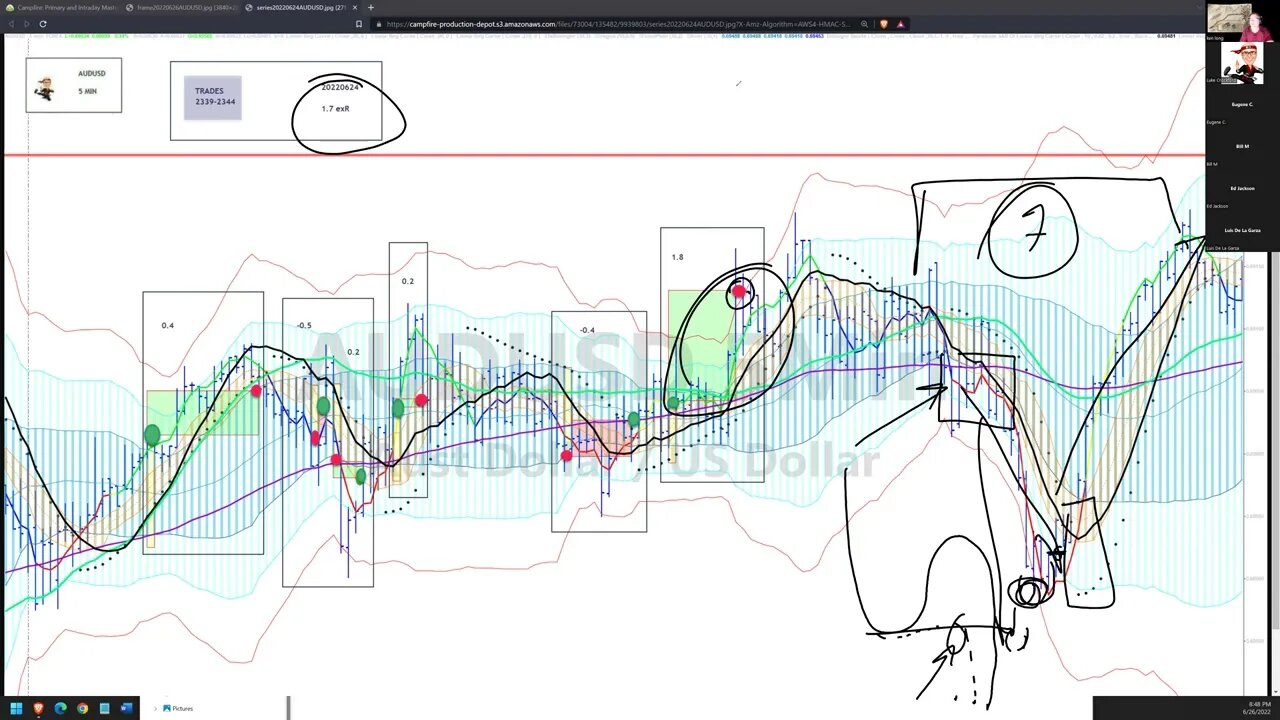Open Brave Shields lion icon

pos(884,24)
